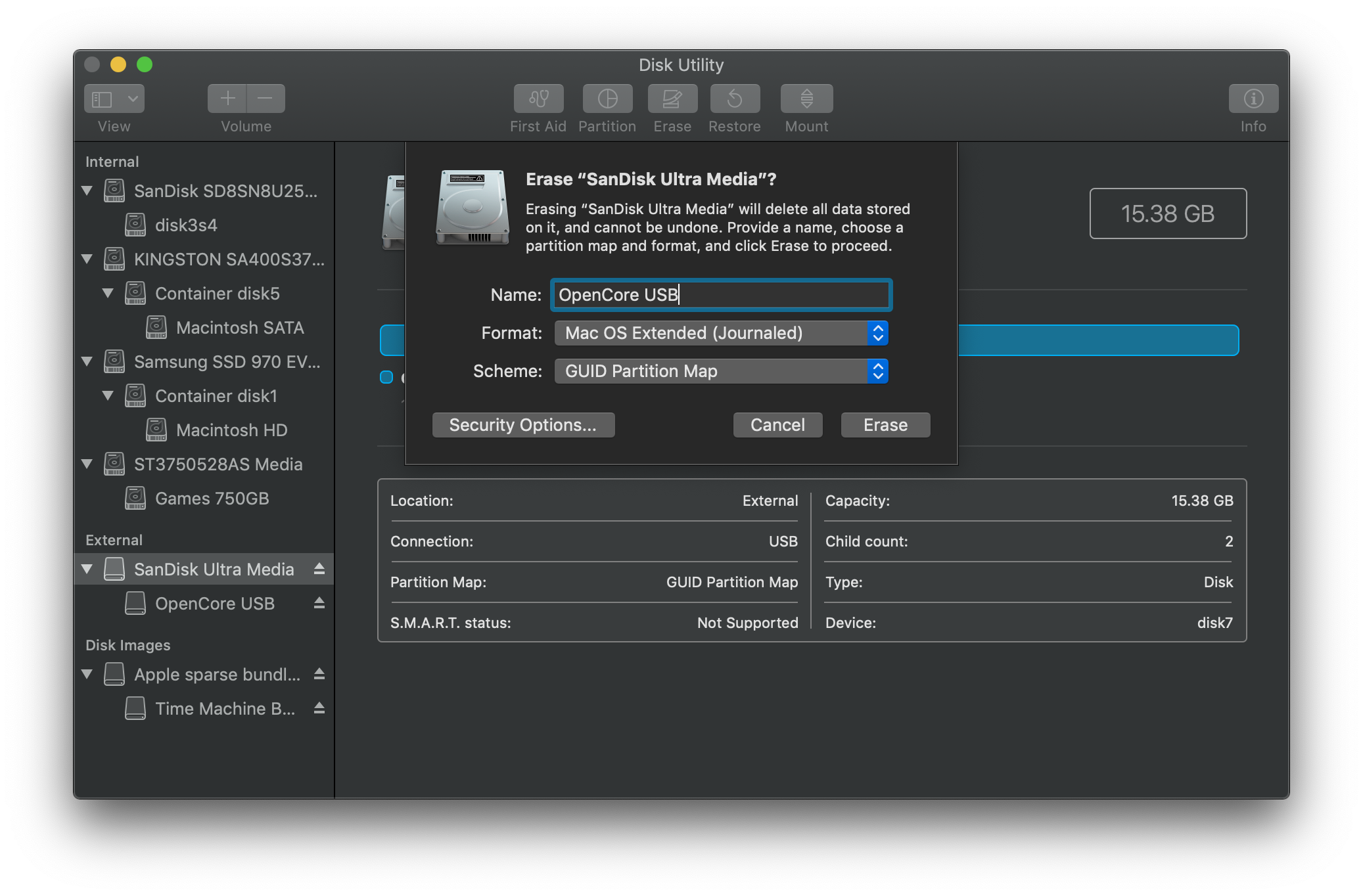
Task: Open the View options dropdown
Action: click(x=132, y=99)
